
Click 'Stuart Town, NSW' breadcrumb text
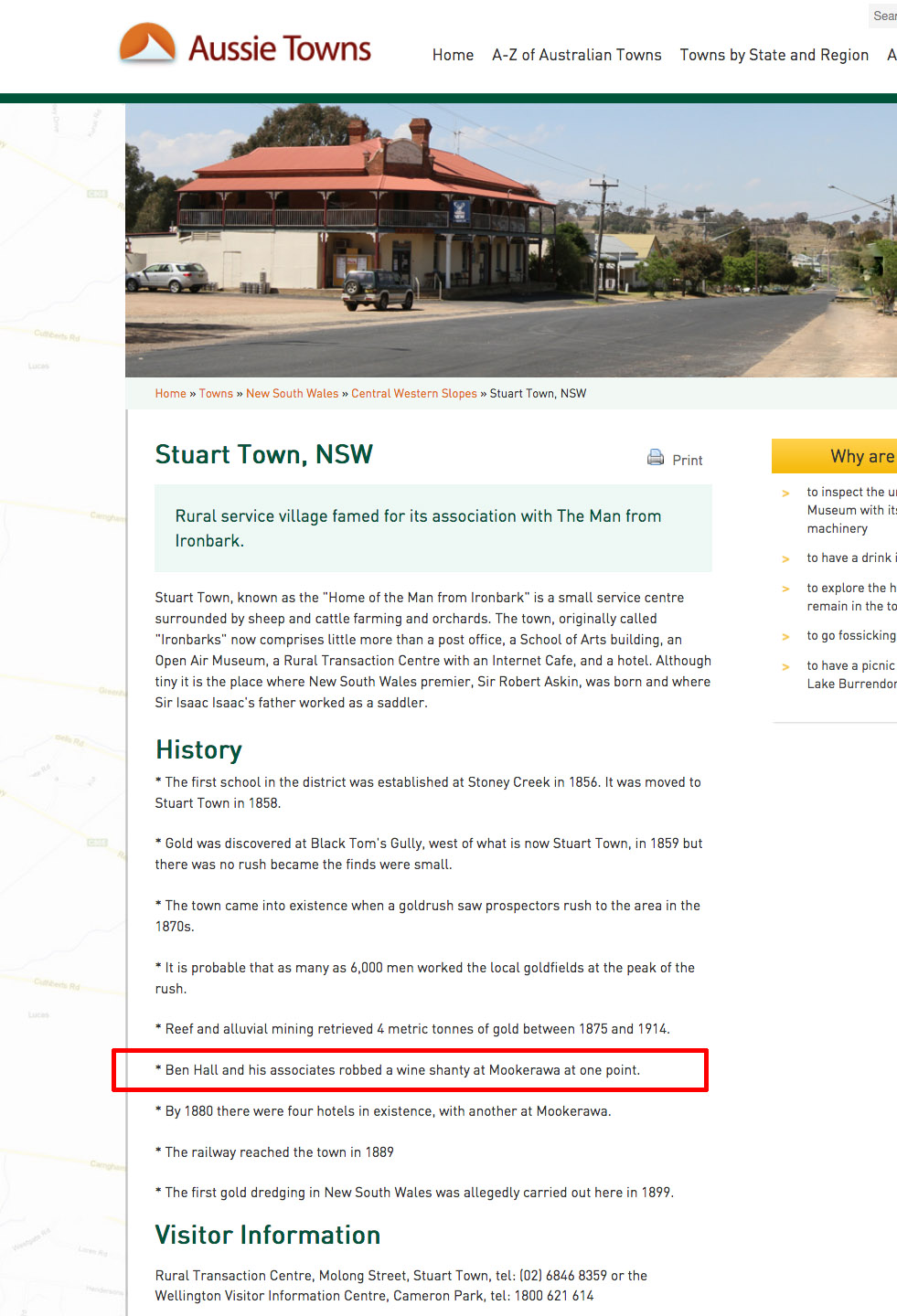point(538,394)
